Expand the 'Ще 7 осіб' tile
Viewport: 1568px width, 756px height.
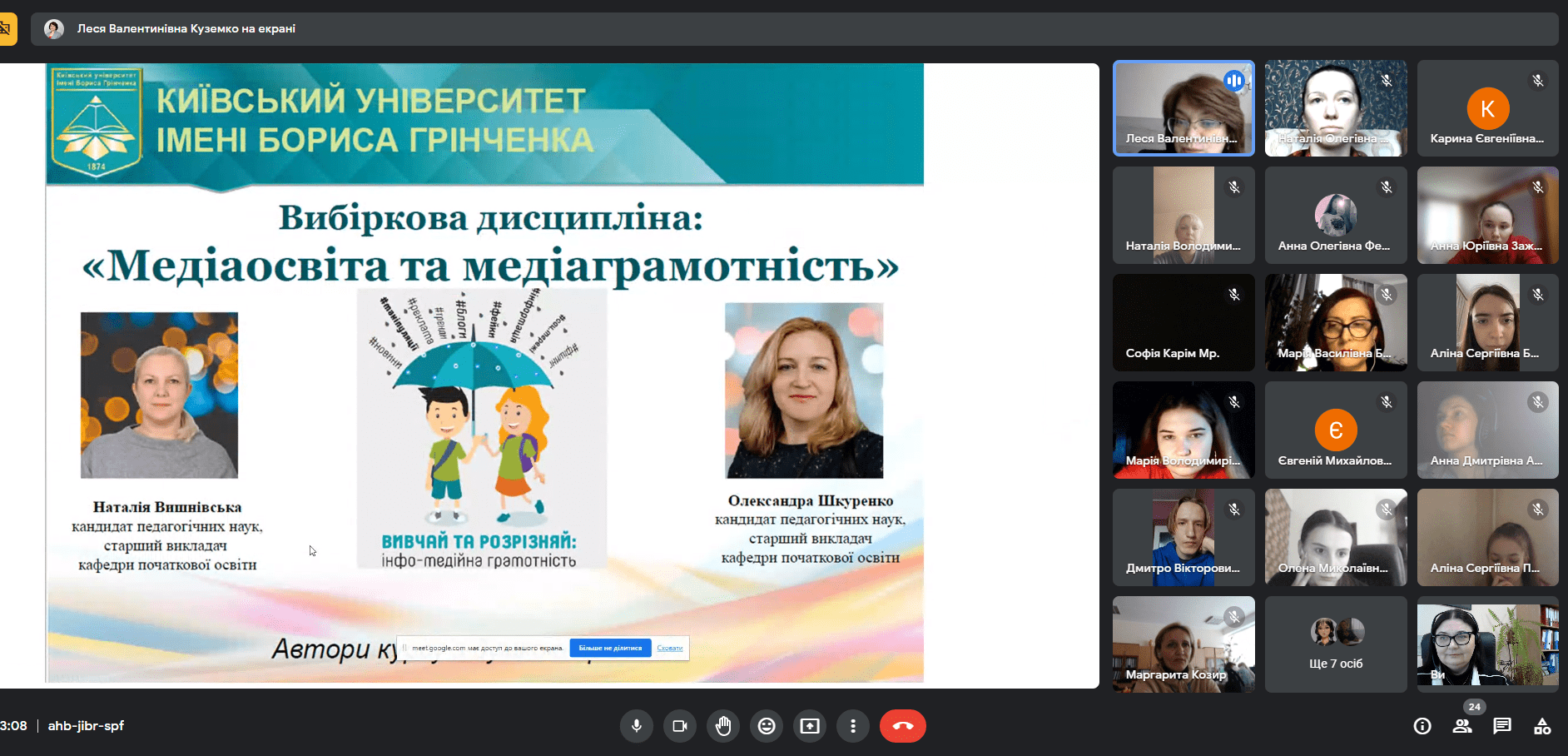point(1336,644)
